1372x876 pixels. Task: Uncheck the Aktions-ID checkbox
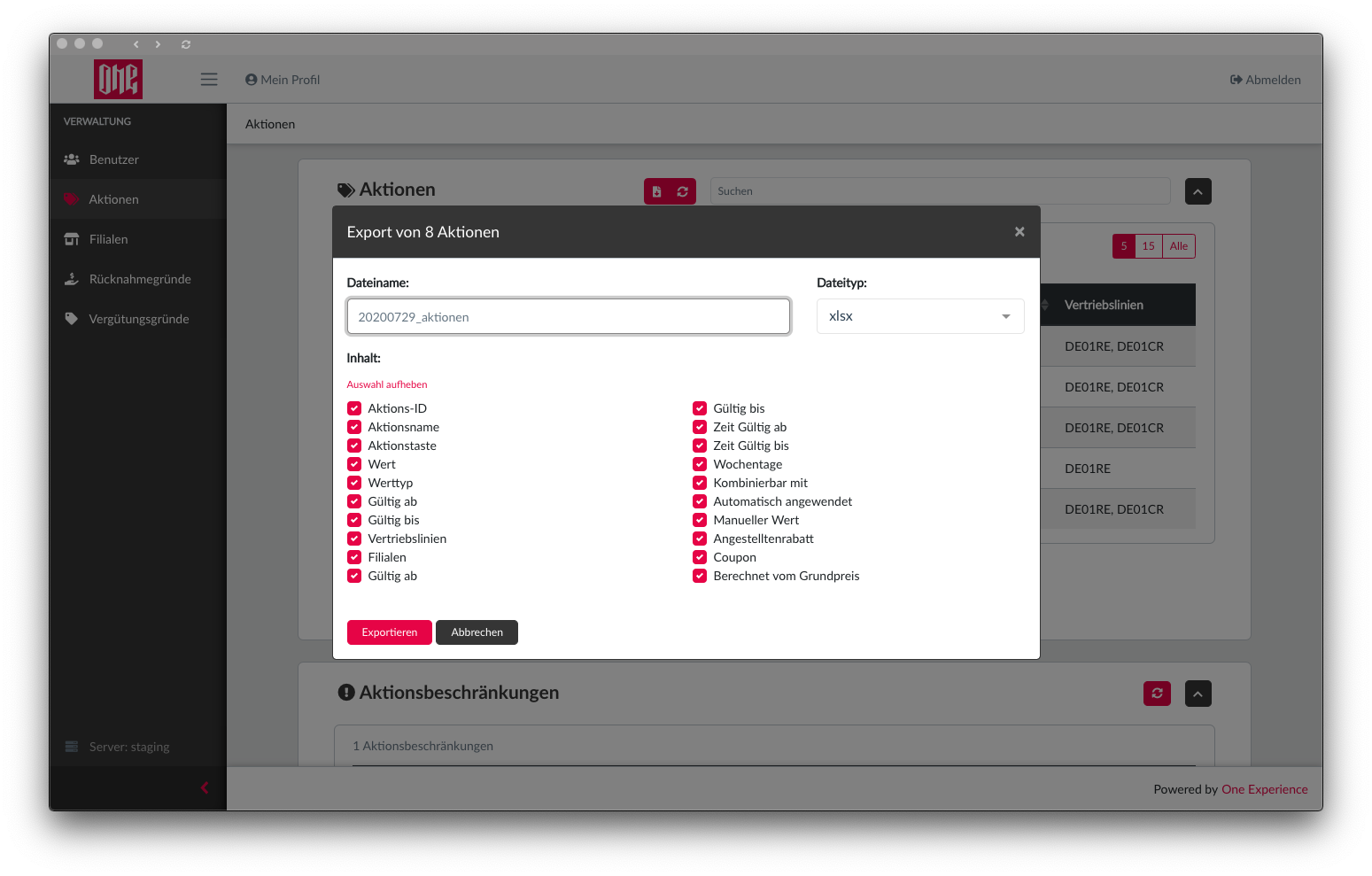click(x=354, y=408)
